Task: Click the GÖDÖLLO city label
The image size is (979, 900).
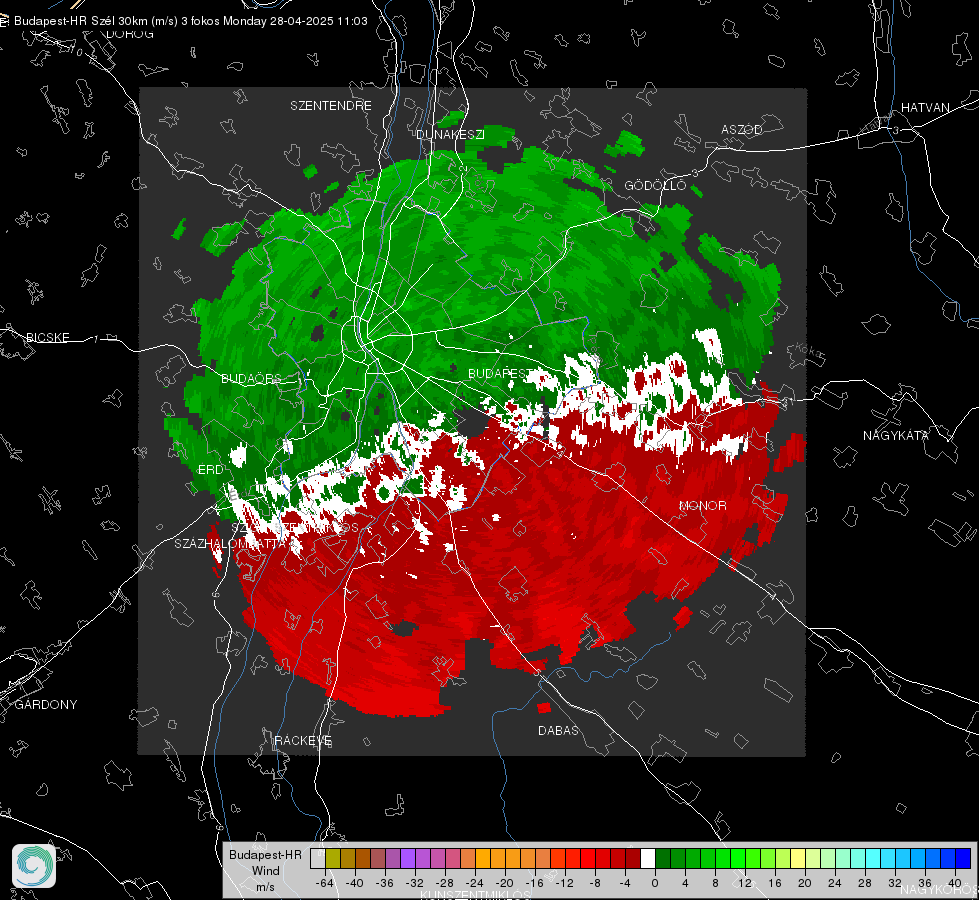Action: pyautogui.click(x=655, y=185)
